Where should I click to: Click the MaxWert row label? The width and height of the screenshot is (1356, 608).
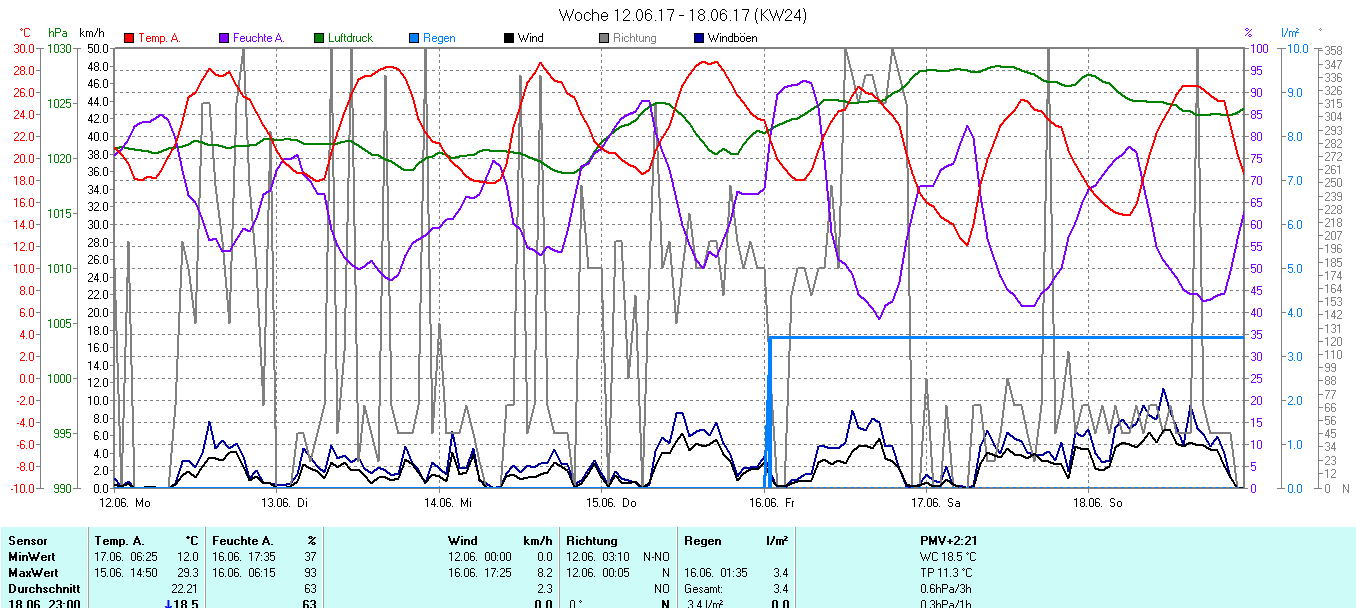pos(31,573)
